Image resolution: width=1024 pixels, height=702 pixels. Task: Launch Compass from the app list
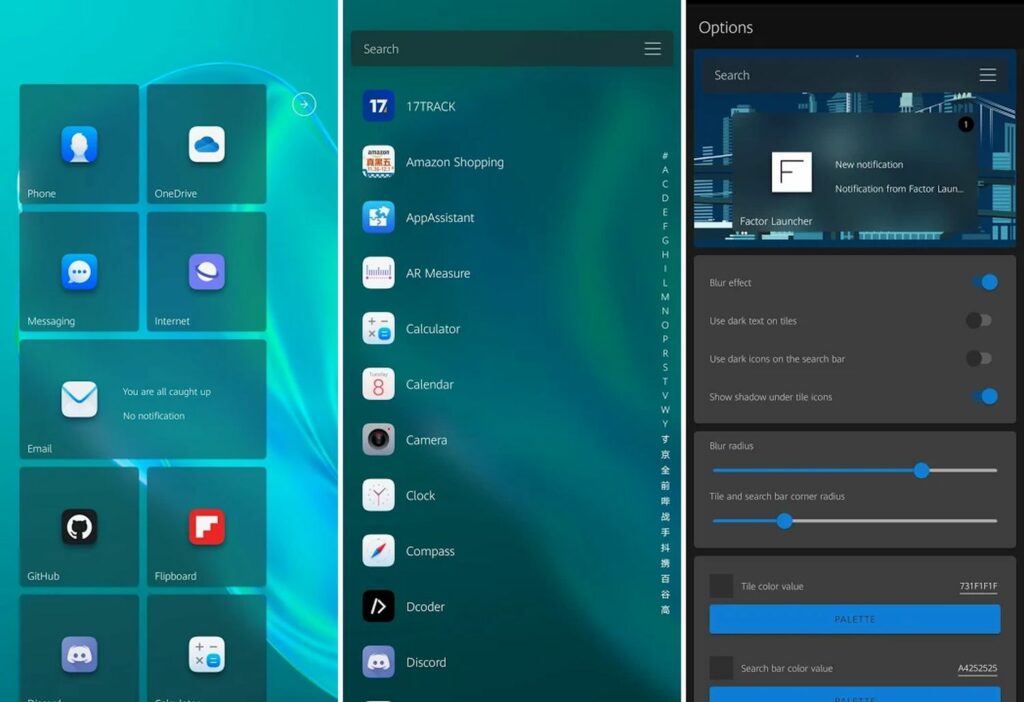[430, 551]
